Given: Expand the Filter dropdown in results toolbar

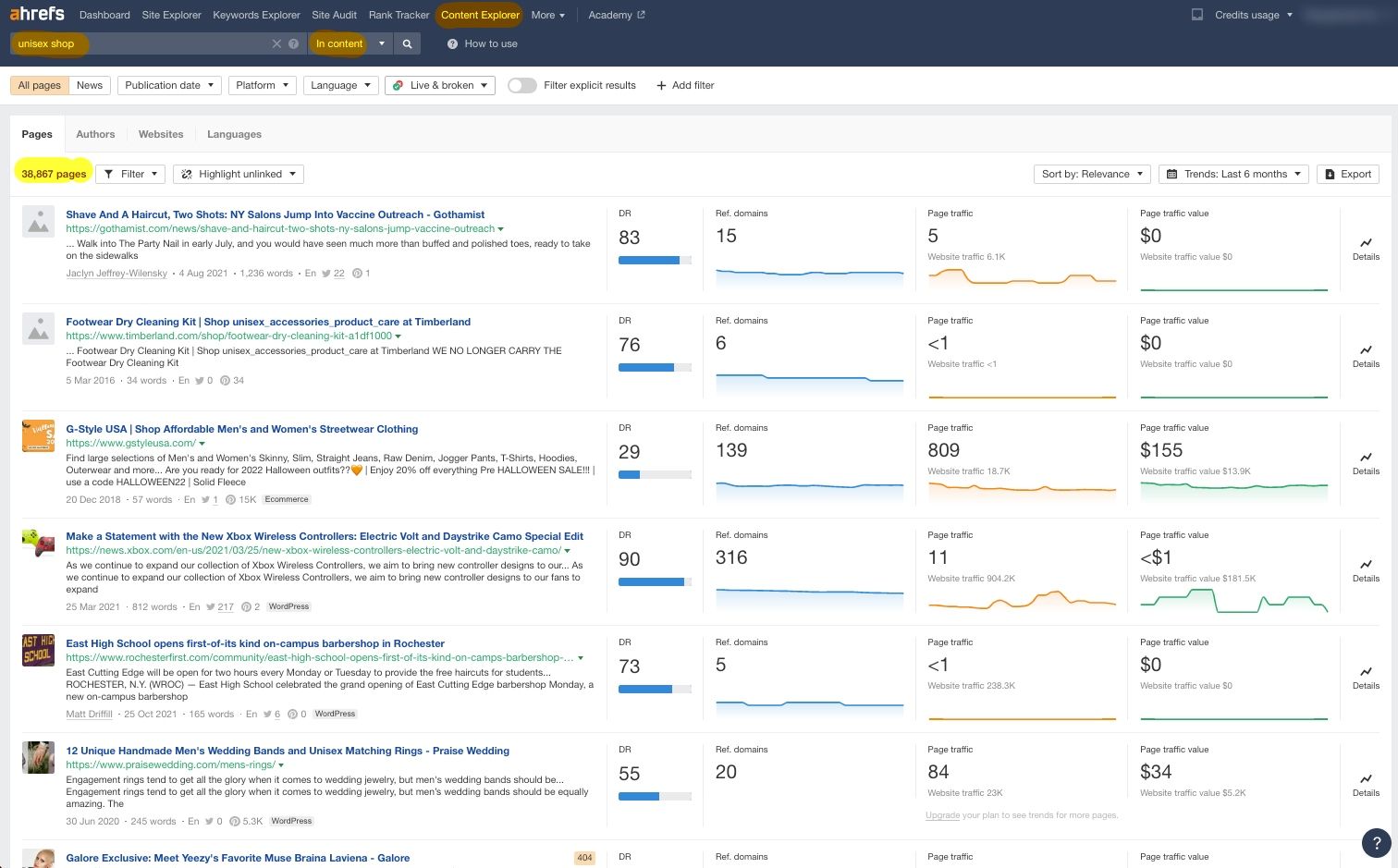Looking at the screenshot, I should [130, 174].
